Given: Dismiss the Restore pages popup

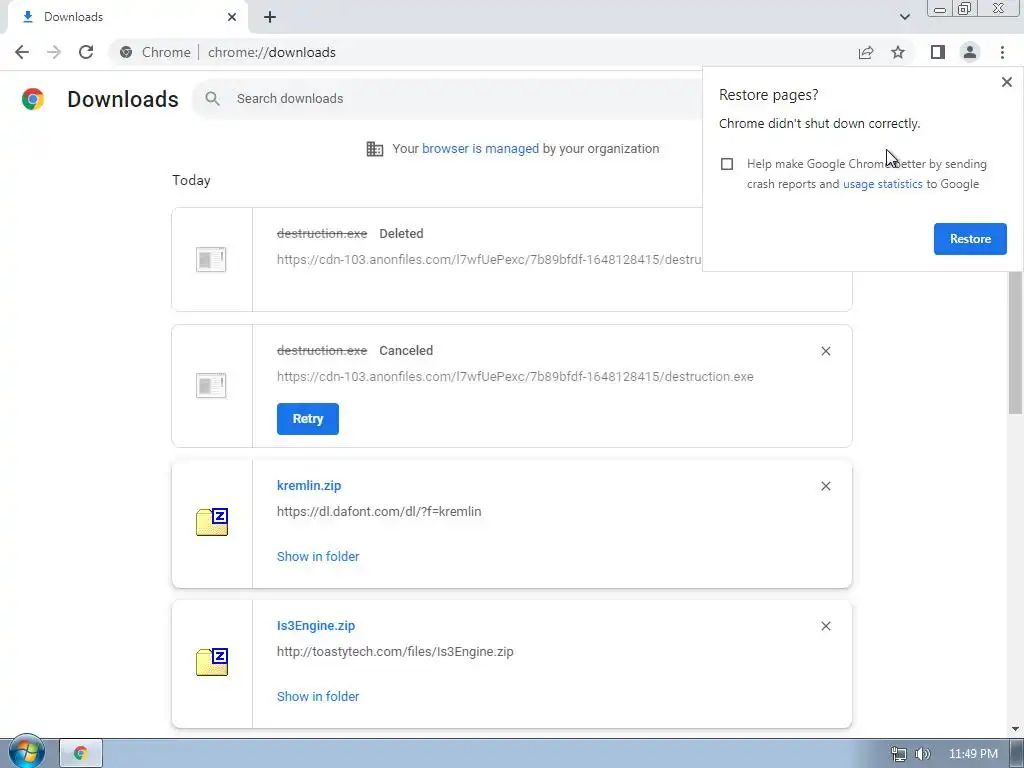Looking at the screenshot, I should point(1006,82).
